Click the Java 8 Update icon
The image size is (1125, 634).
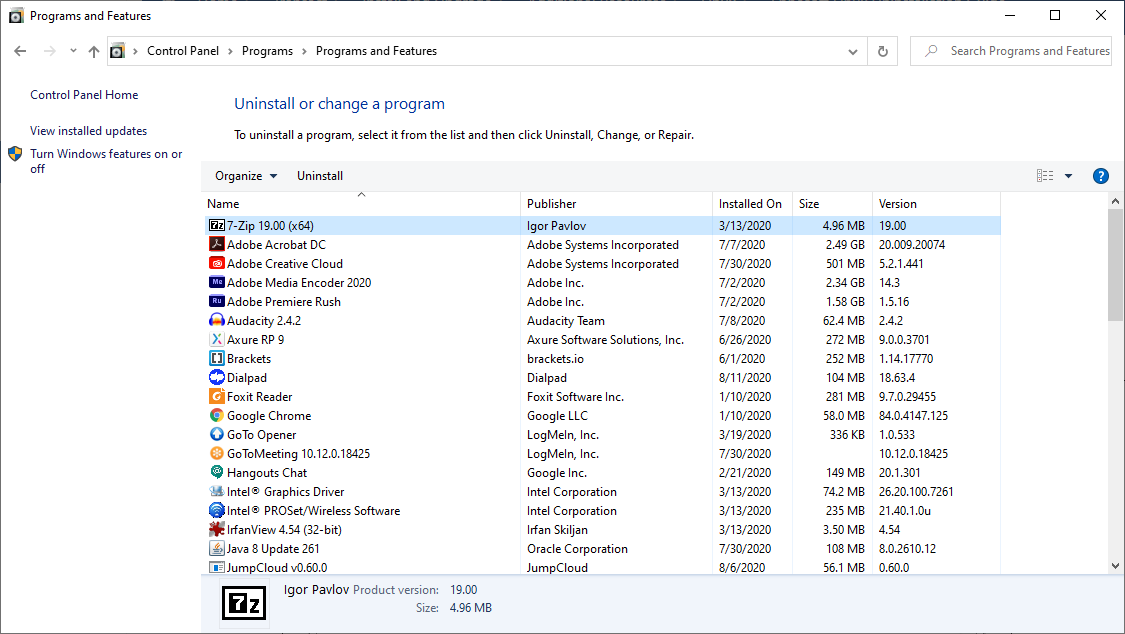(x=217, y=549)
